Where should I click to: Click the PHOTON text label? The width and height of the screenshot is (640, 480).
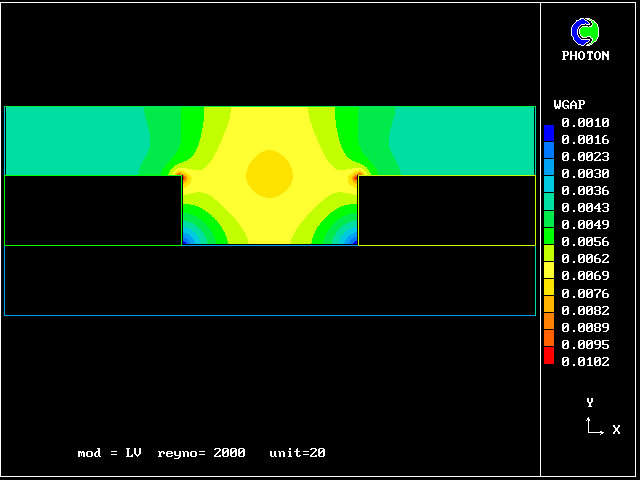(x=585, y=56)
